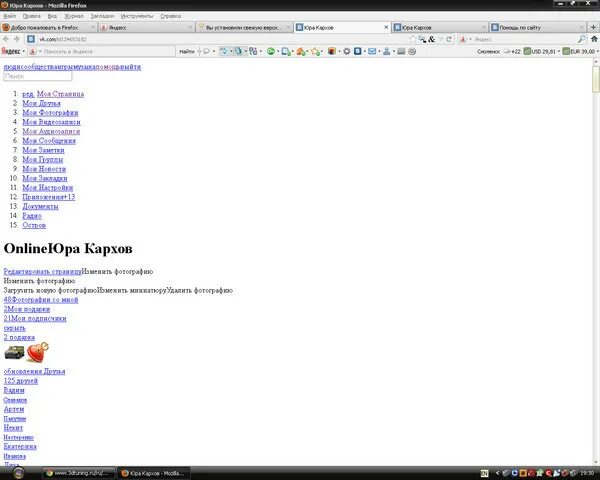
Task: Click the browser Forward arrow
Action: tap(16, 39)
